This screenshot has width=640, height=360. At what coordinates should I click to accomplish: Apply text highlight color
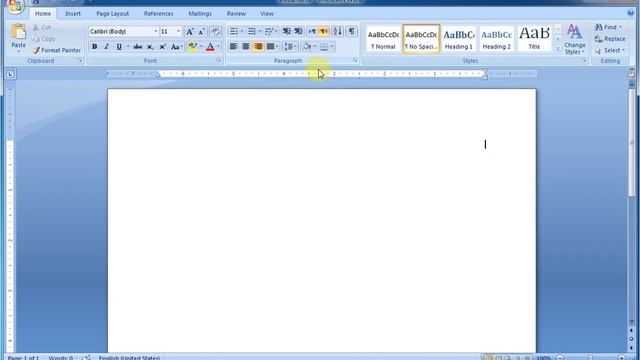(193, 47)
